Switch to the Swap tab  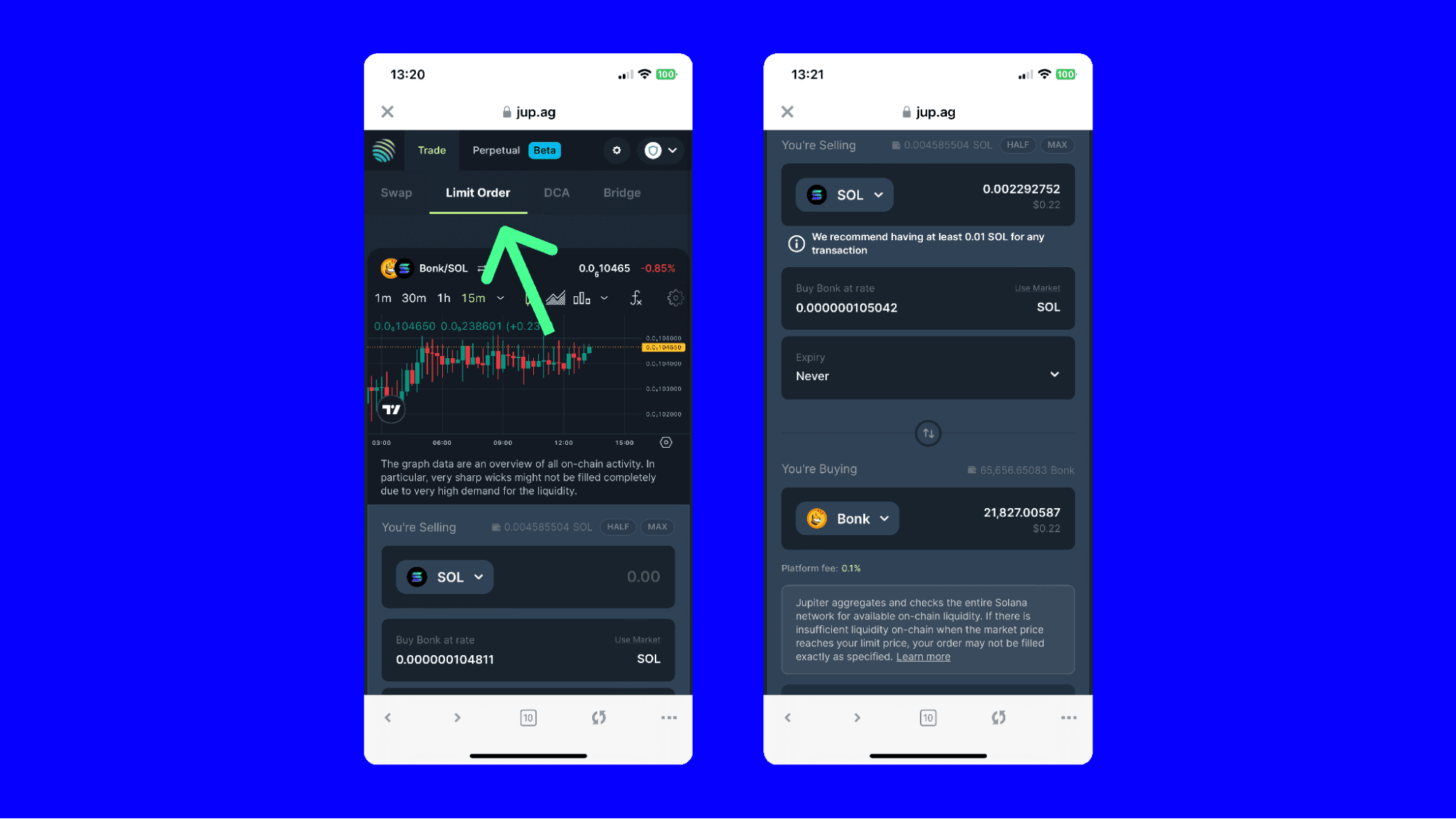point(397,192)
